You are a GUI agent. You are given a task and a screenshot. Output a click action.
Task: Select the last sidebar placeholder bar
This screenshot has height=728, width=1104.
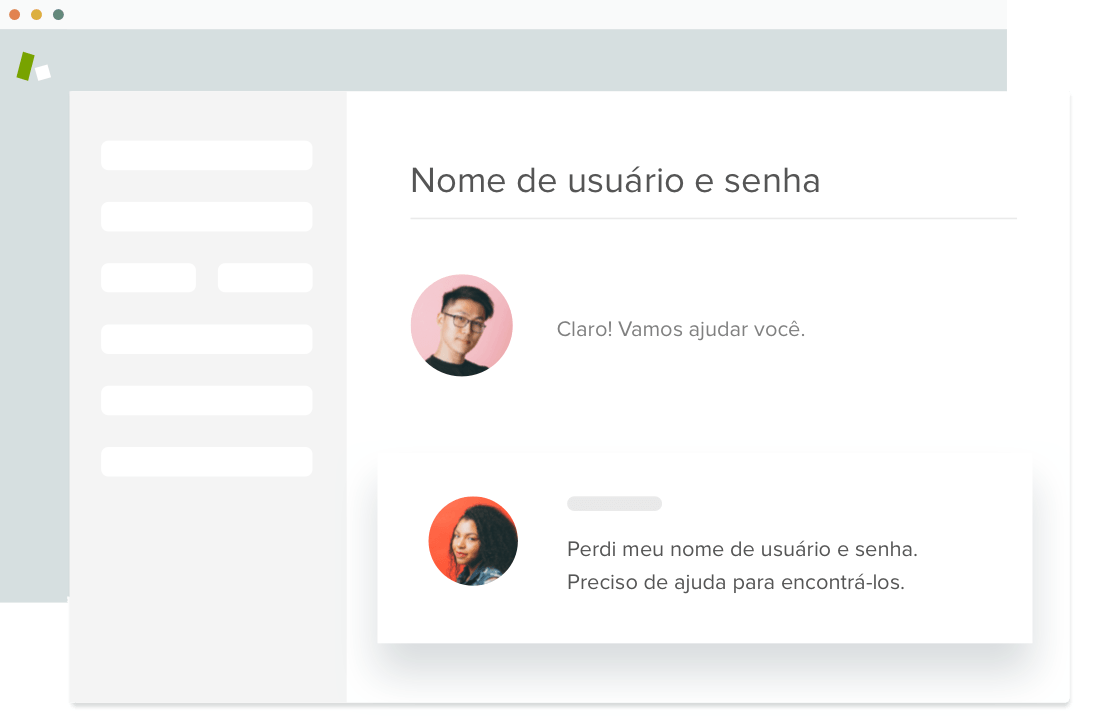tap(206, 462)
